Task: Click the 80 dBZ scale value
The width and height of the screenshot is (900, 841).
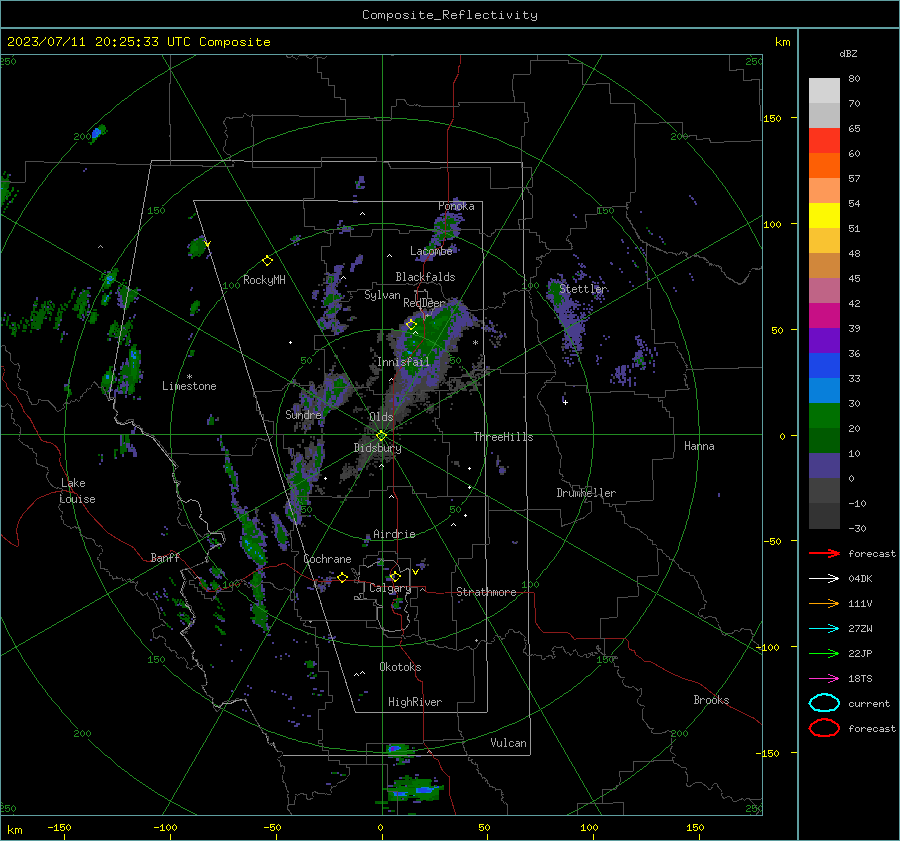Action: pos(854,79)
